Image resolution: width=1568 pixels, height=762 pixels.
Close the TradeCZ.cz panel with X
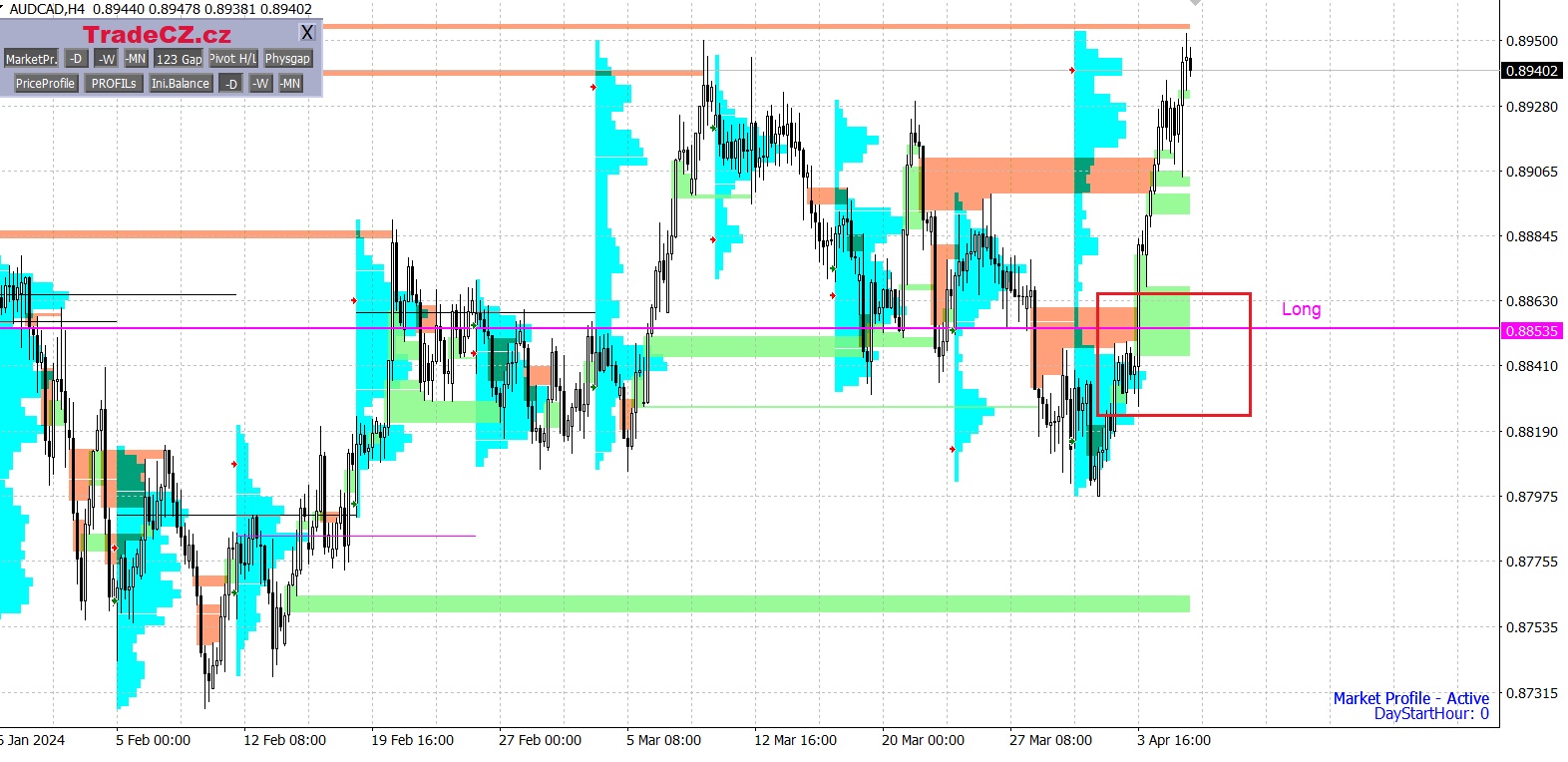[x=307, y=33]
